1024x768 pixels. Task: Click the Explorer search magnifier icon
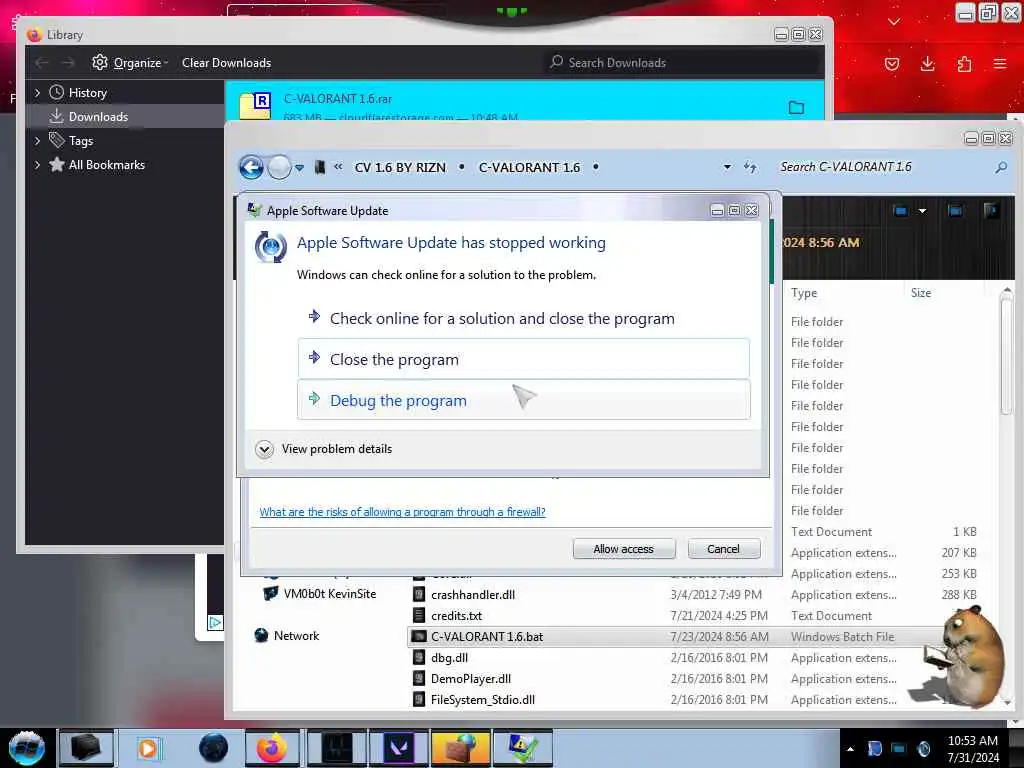(x=1000, y=168)
